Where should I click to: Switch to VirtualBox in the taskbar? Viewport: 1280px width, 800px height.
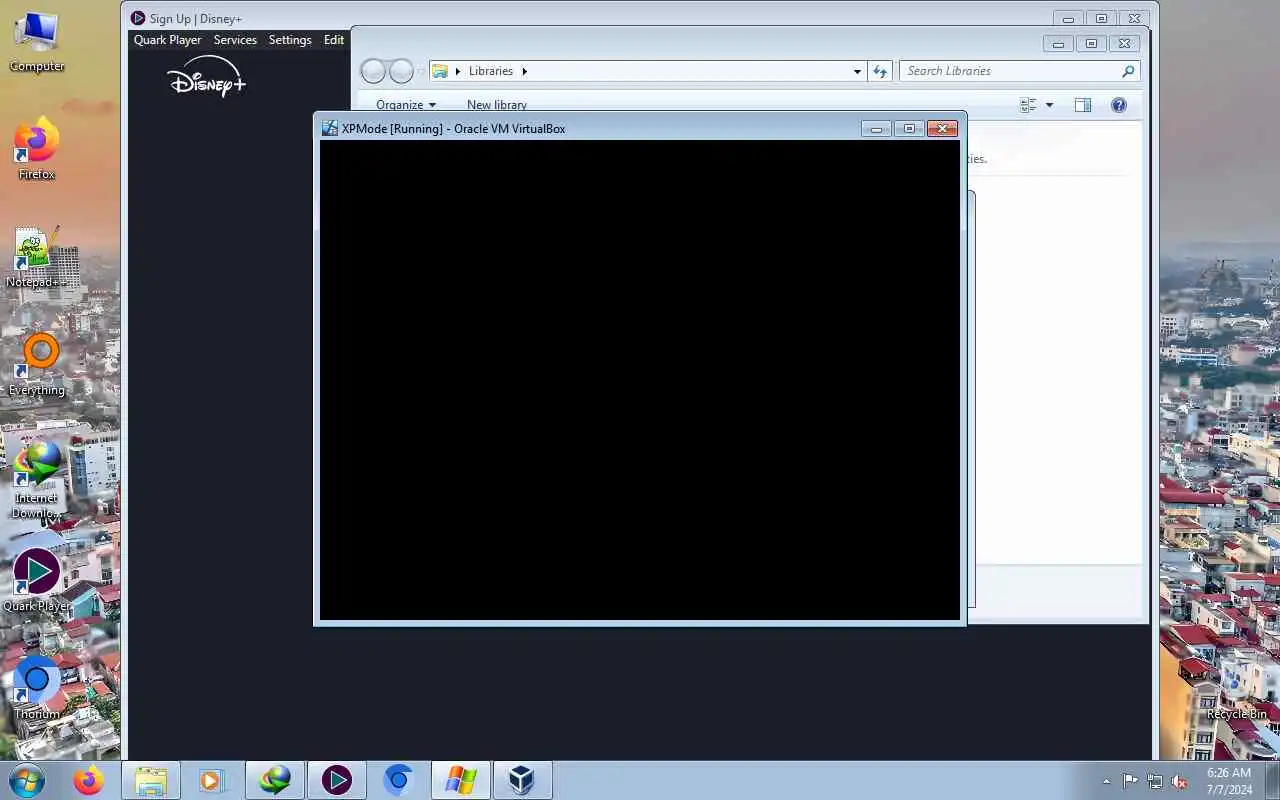pos(522,780)
